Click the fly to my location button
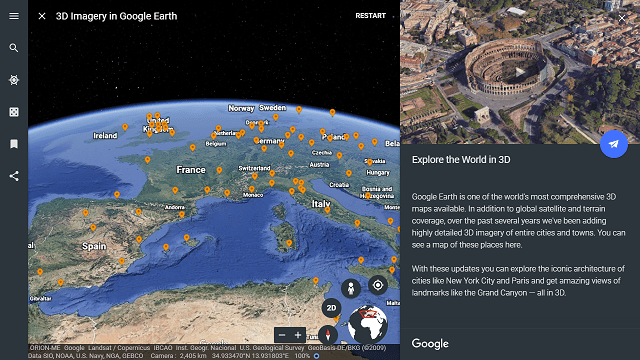640x360 pixels. (378, 285)
